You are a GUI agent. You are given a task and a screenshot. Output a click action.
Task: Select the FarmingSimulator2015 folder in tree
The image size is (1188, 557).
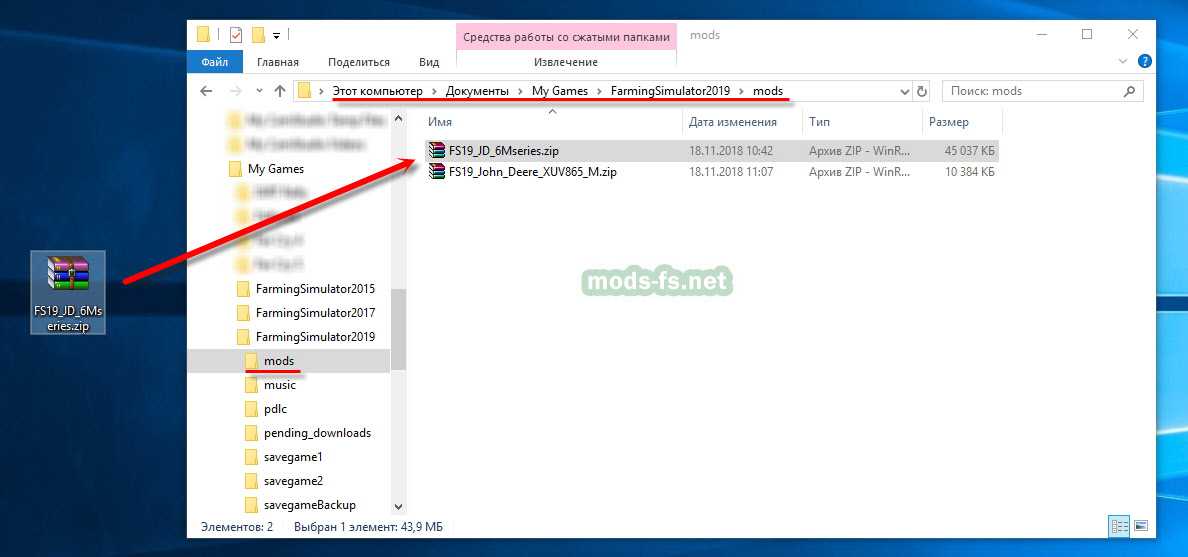point(315,289)
